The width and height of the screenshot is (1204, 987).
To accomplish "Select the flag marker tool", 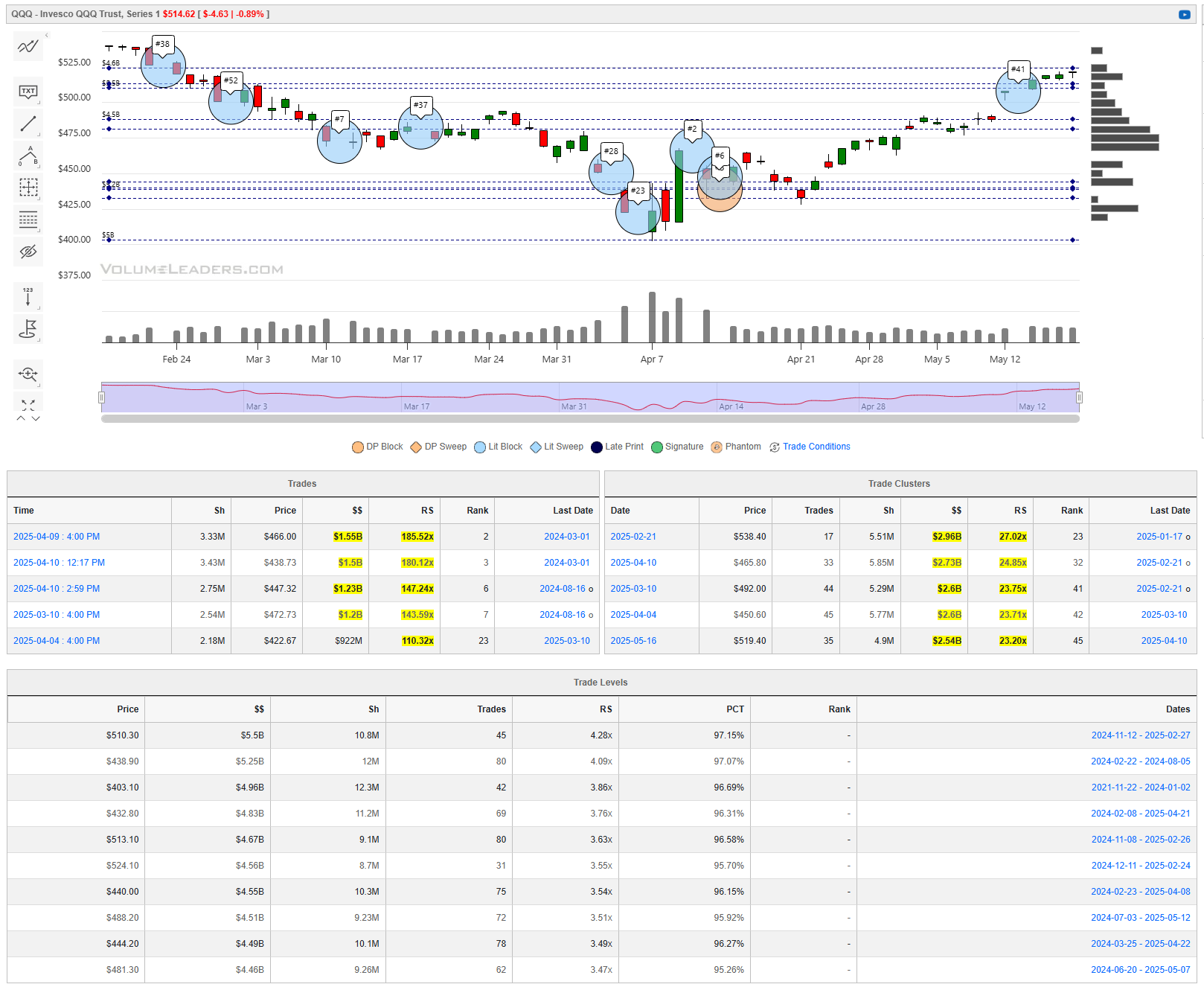I will tap(28, 328).
